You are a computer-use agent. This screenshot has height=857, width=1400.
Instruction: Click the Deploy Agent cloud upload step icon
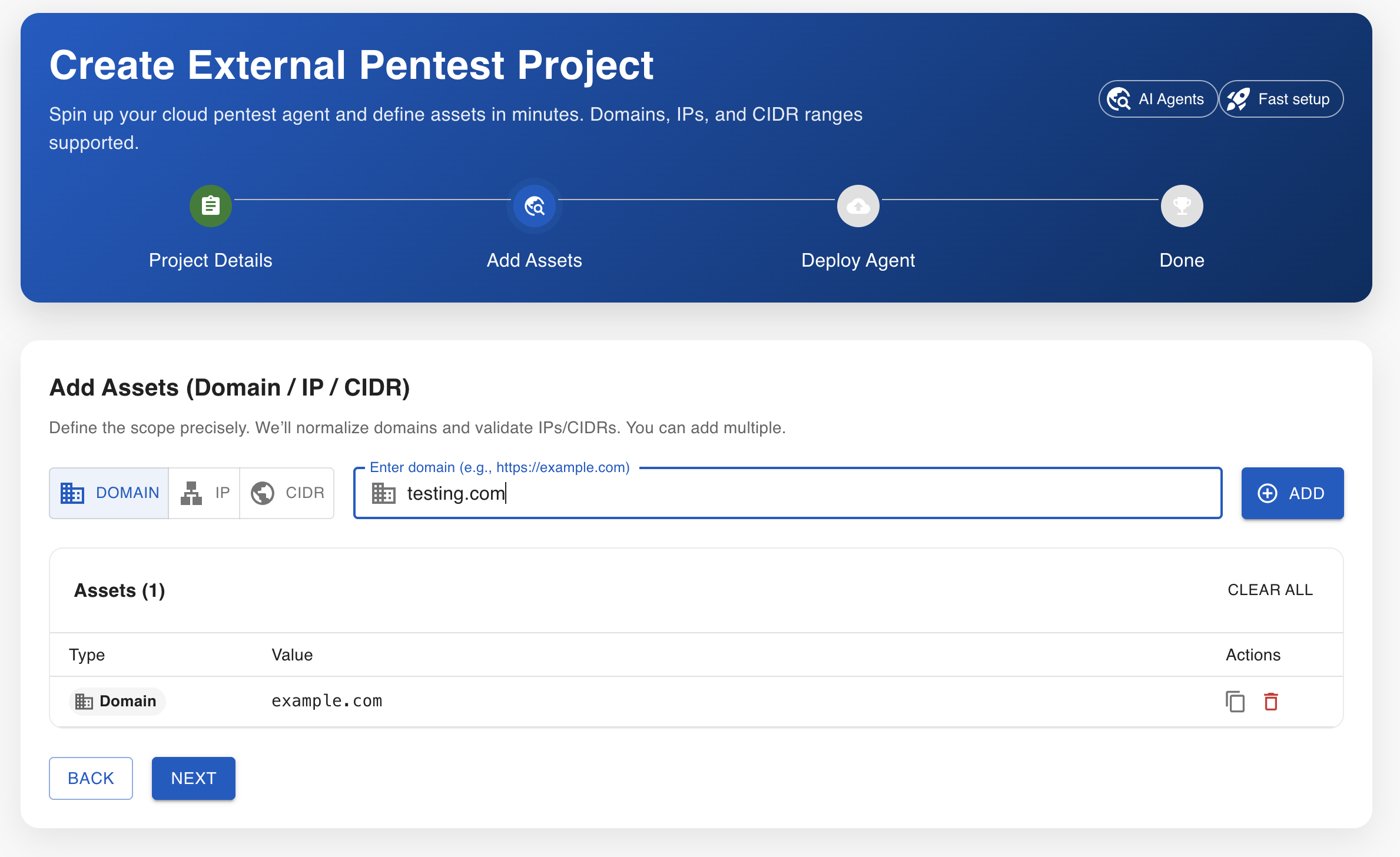pos(858,206)
